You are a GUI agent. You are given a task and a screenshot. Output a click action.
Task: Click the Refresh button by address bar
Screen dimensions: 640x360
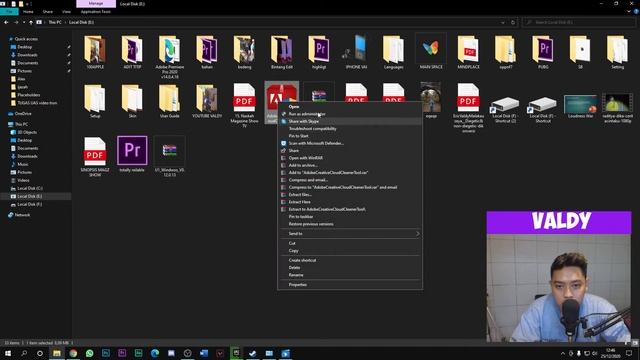[513, 22]
